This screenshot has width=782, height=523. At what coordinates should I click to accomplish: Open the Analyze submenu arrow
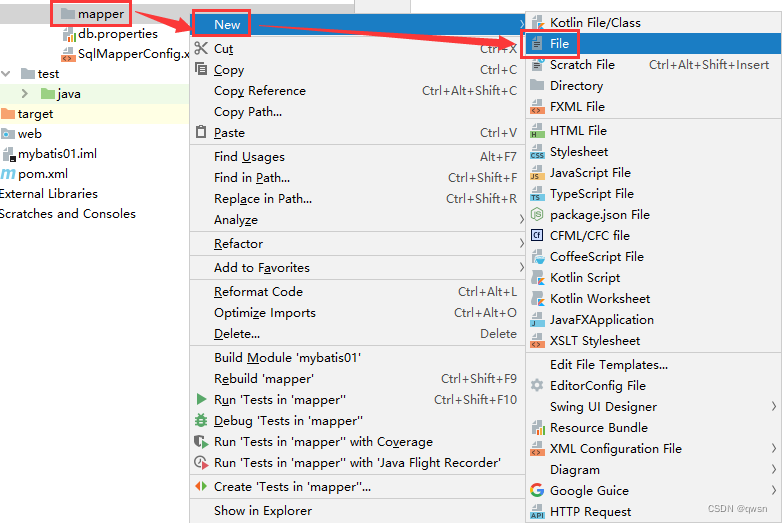[521, 219]
